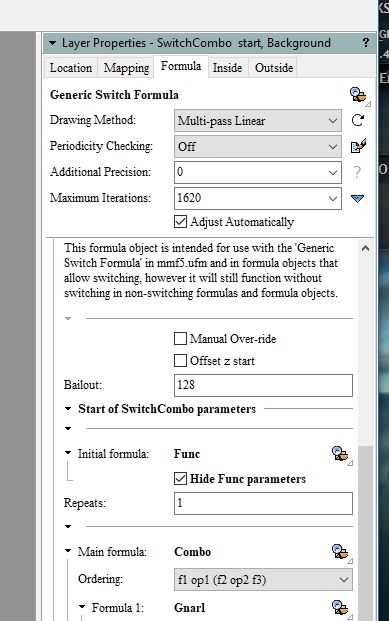Check the Offset z start option
The image size is (389, 621).
point(180,361)
